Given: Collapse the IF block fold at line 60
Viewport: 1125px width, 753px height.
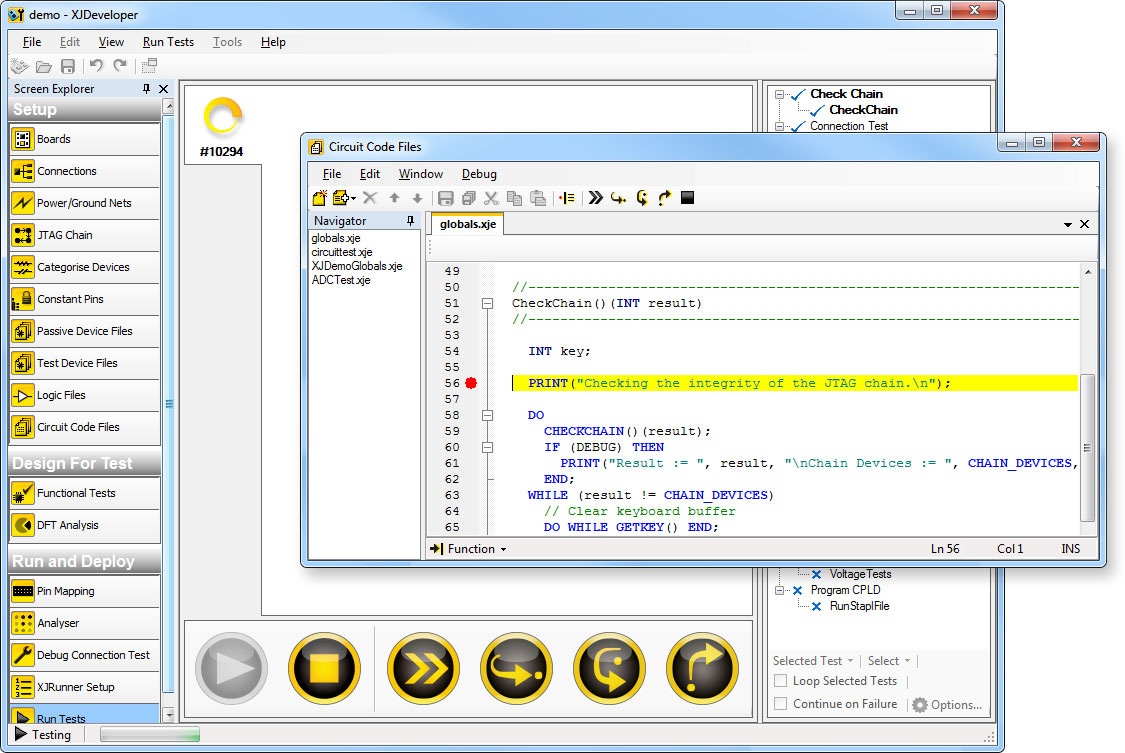Looking at the screenshot, I should coord(487,447).
